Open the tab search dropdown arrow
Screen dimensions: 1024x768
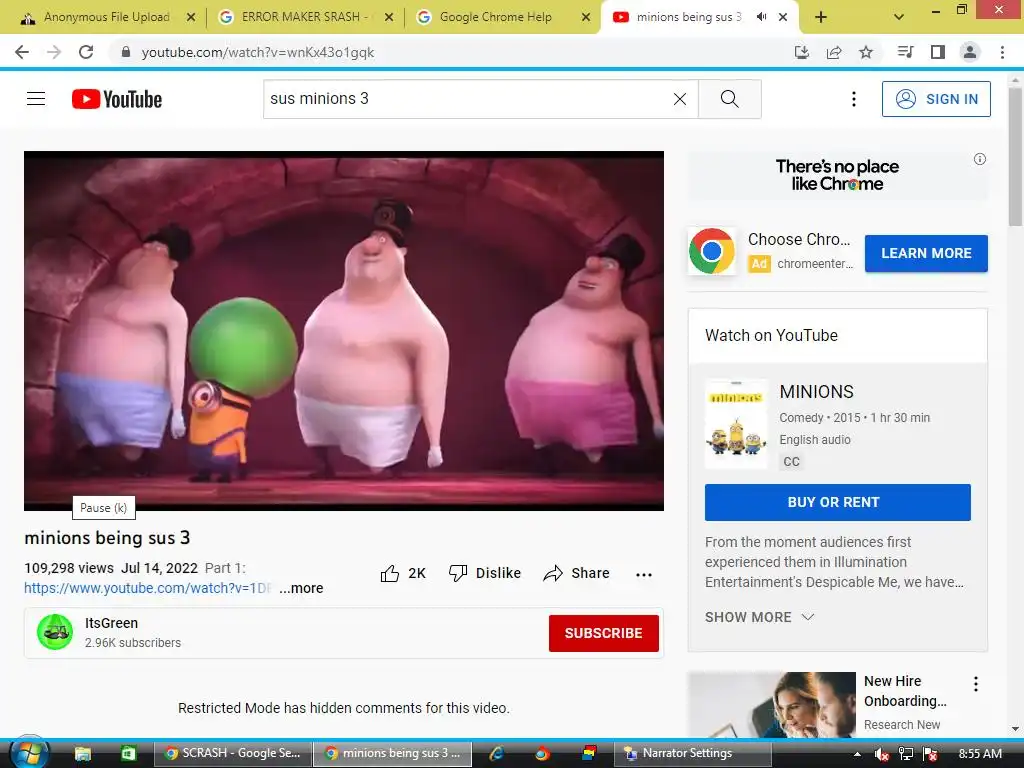899,17
